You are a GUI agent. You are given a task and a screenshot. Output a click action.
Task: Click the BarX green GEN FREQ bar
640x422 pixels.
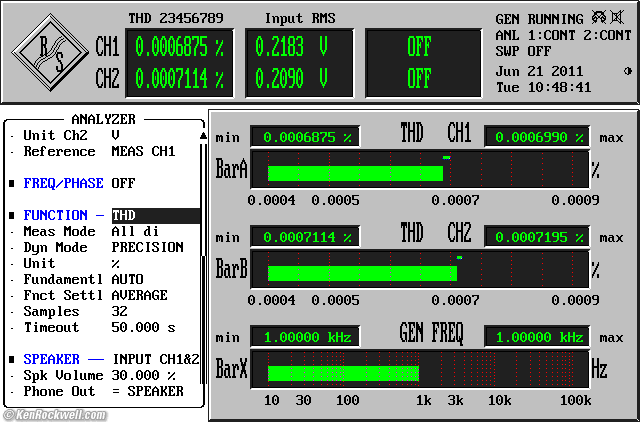[x=343, y=373]
